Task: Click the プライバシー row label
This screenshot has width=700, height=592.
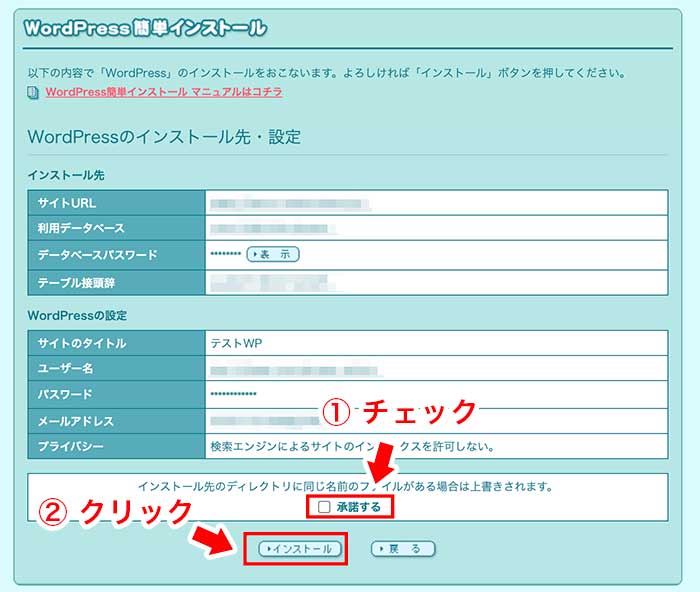Action: [x=71, y=446]
